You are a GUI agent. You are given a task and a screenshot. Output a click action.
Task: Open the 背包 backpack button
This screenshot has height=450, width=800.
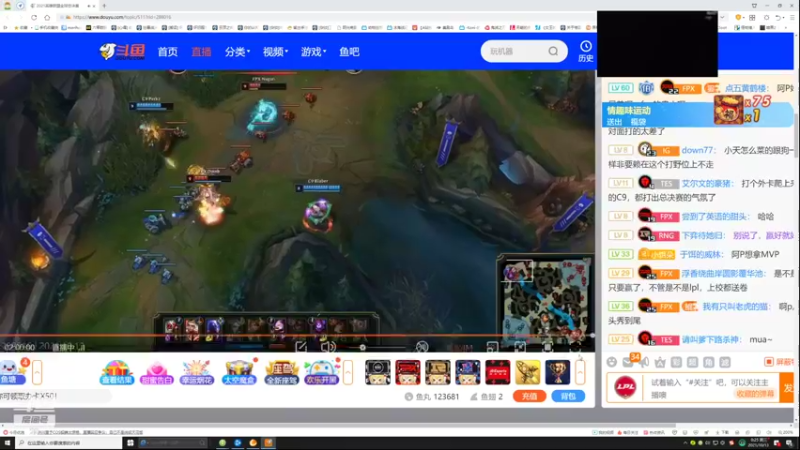pos(568,396)
